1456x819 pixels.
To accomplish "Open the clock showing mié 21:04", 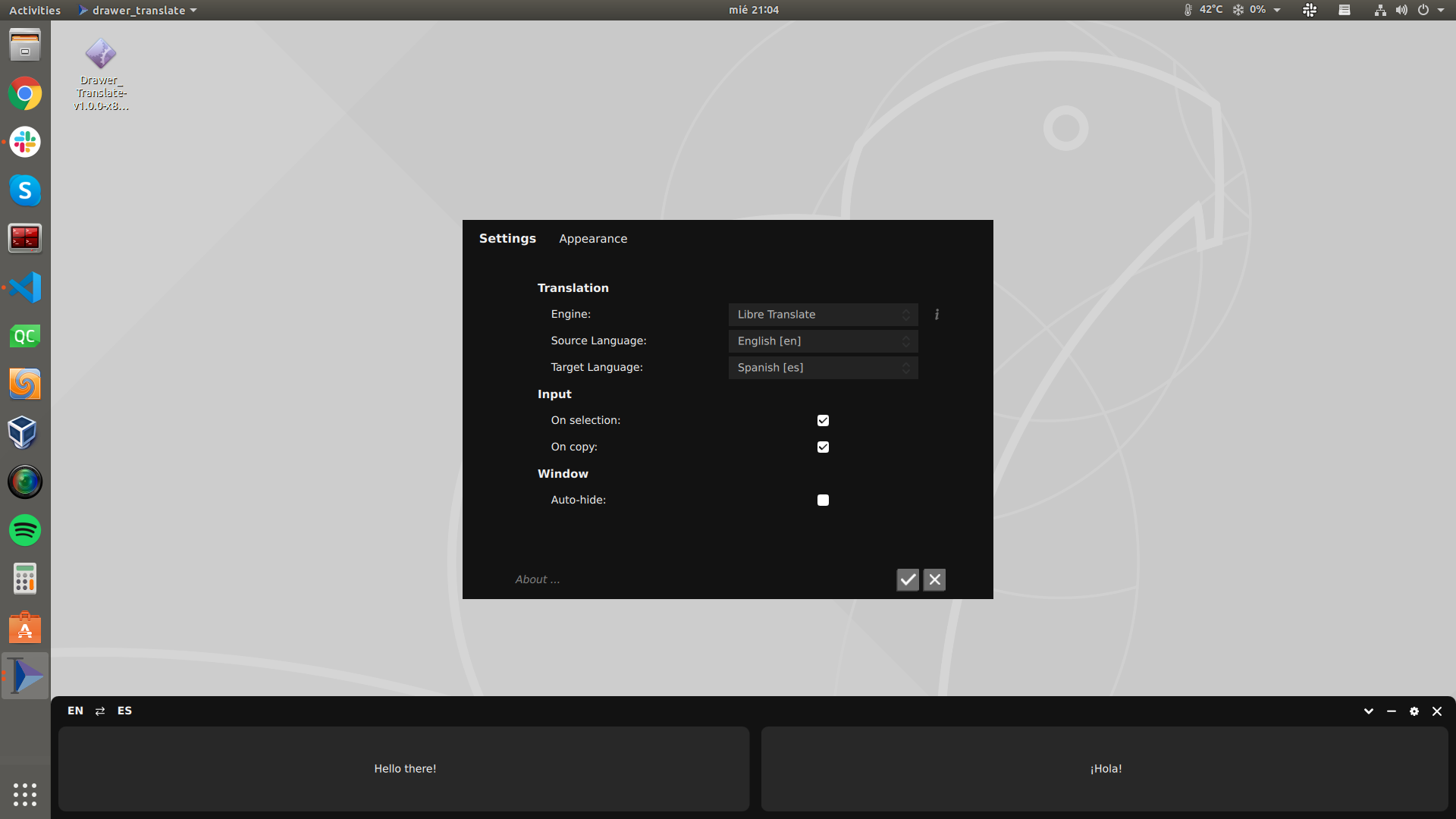I will [754, 10].
